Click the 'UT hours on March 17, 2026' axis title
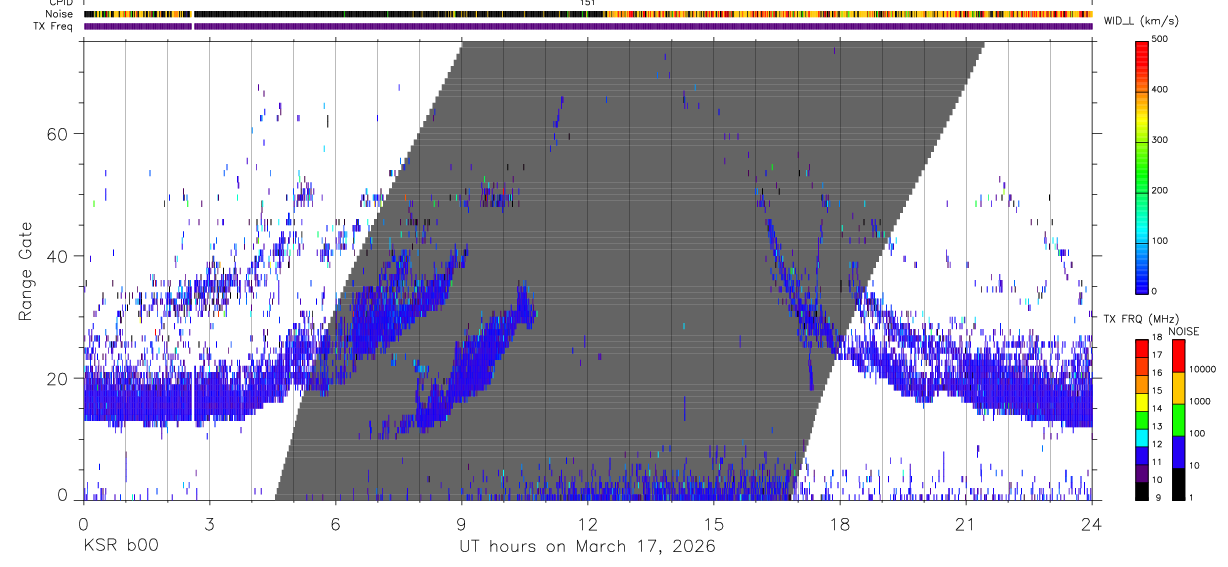 (x=587, y=548)
